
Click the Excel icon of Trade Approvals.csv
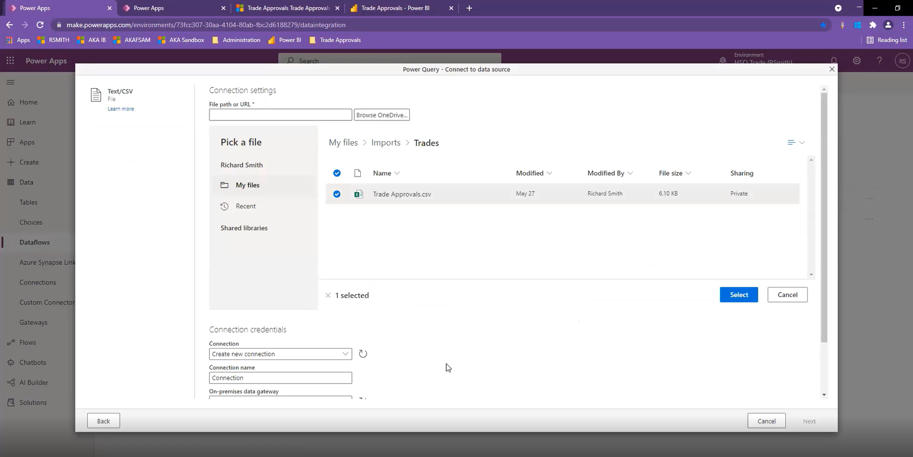(358, 194)
